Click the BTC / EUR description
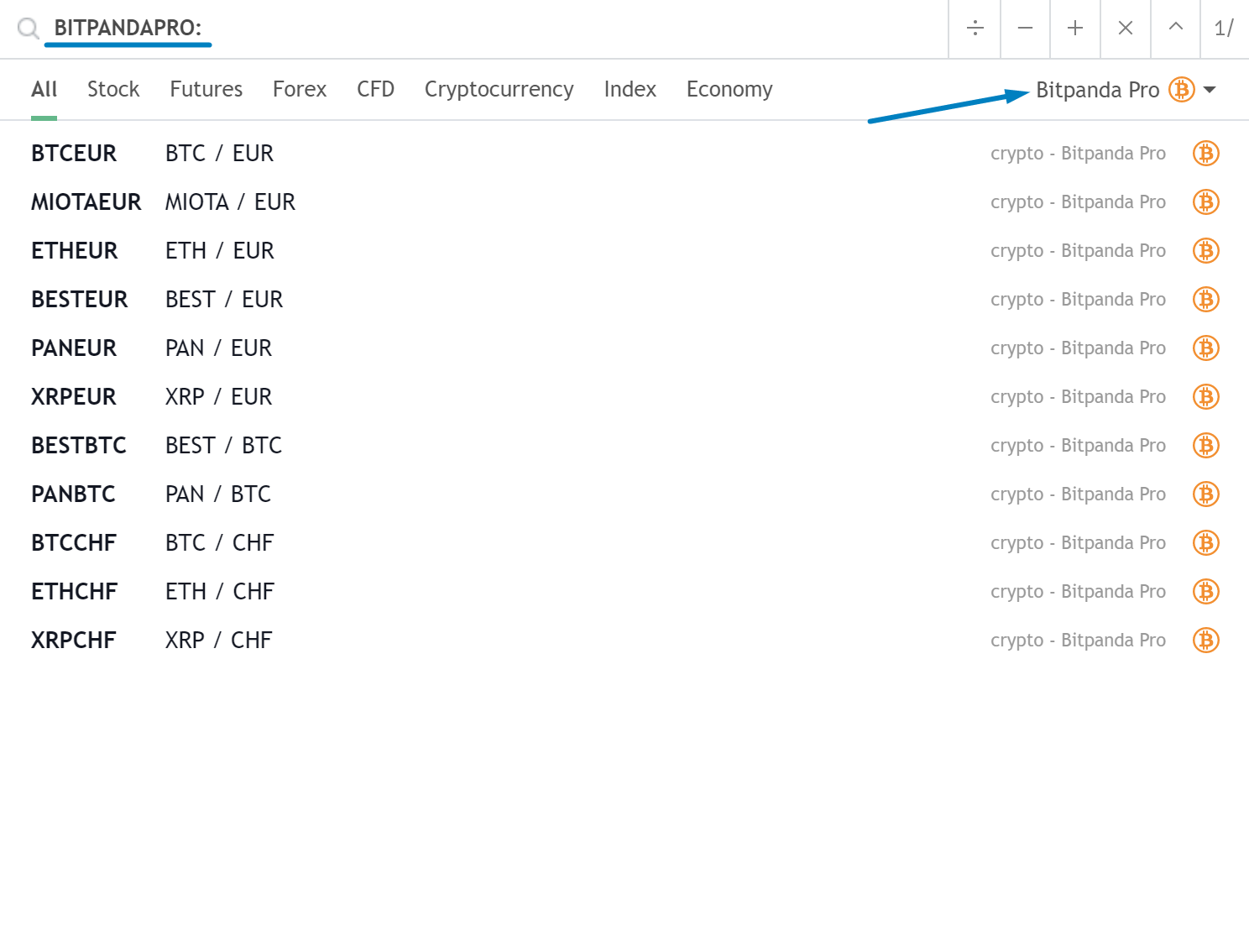 pos(219,154)
